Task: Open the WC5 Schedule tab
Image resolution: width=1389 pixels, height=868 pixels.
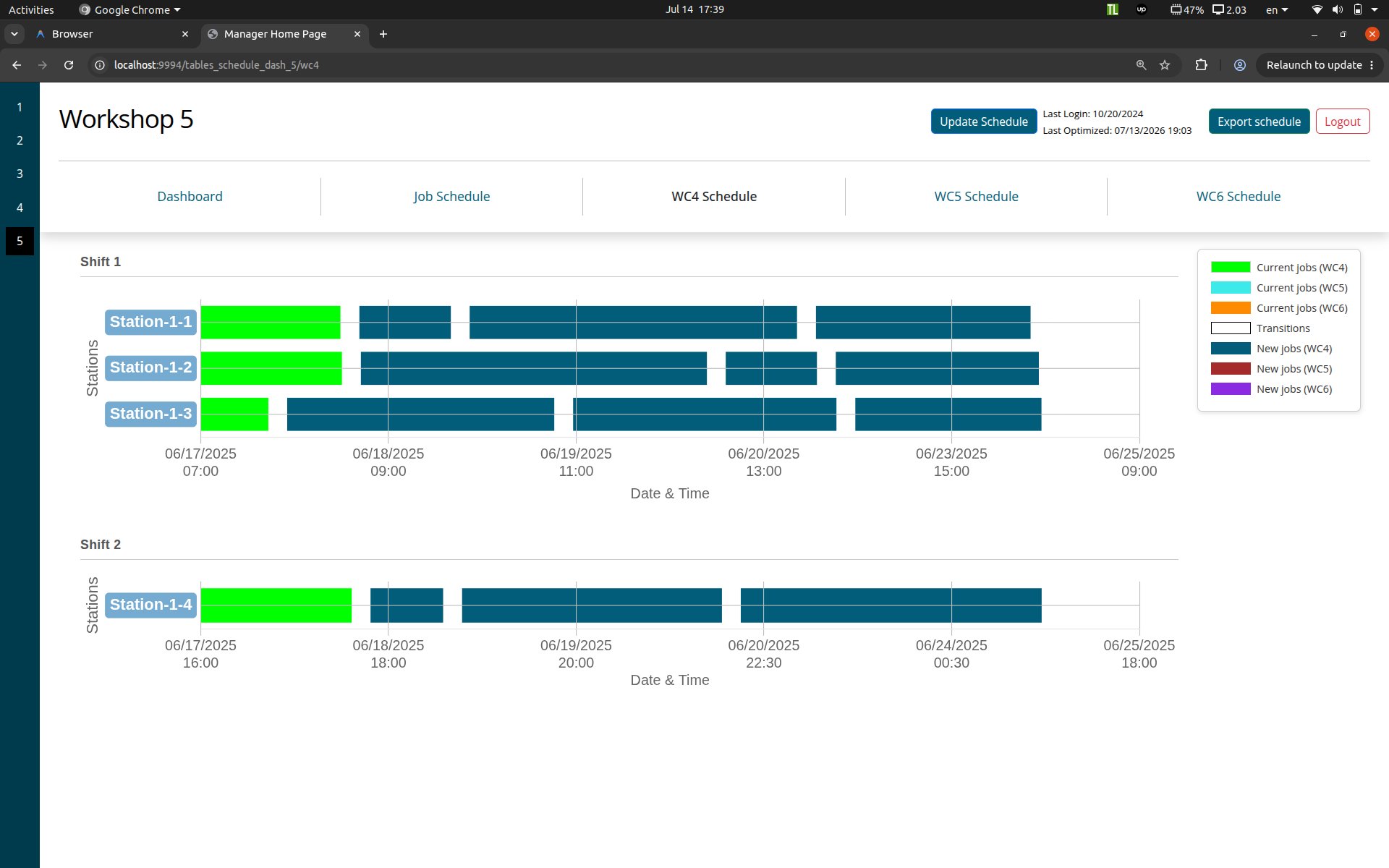Action: [x=976, y=197]
